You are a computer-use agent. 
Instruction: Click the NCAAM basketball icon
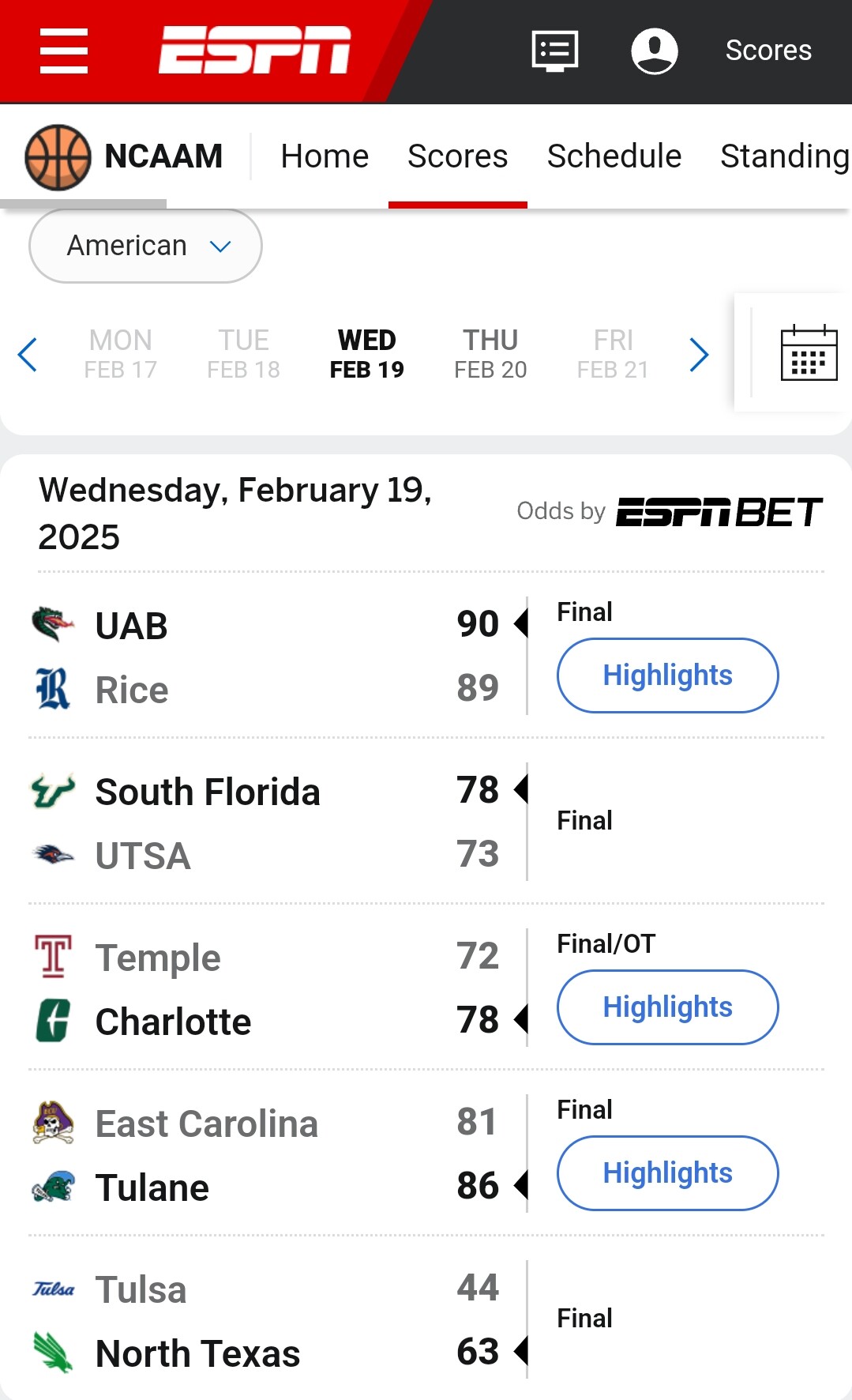58,156
